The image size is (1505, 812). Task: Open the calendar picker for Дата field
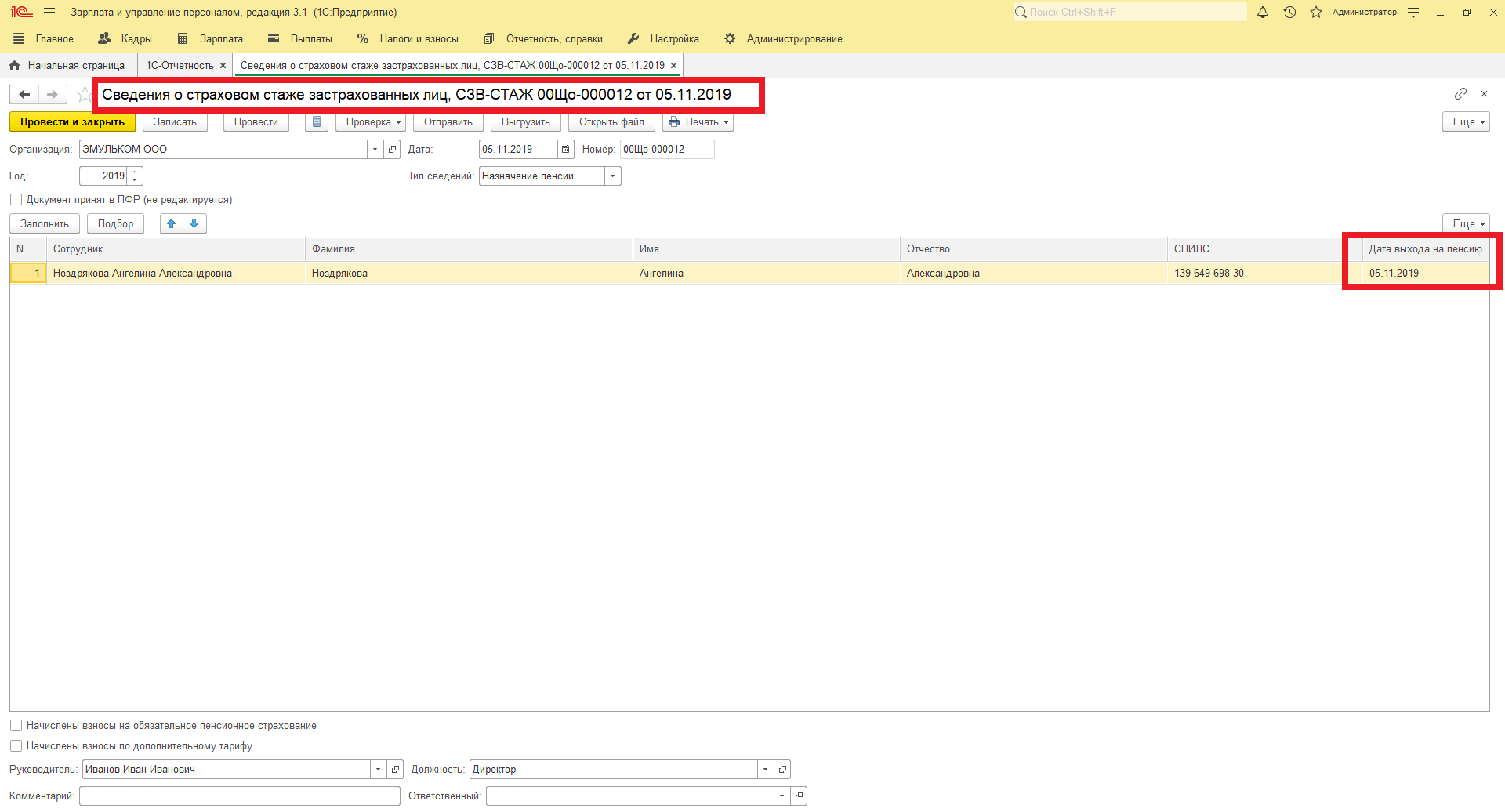[565, 150]
